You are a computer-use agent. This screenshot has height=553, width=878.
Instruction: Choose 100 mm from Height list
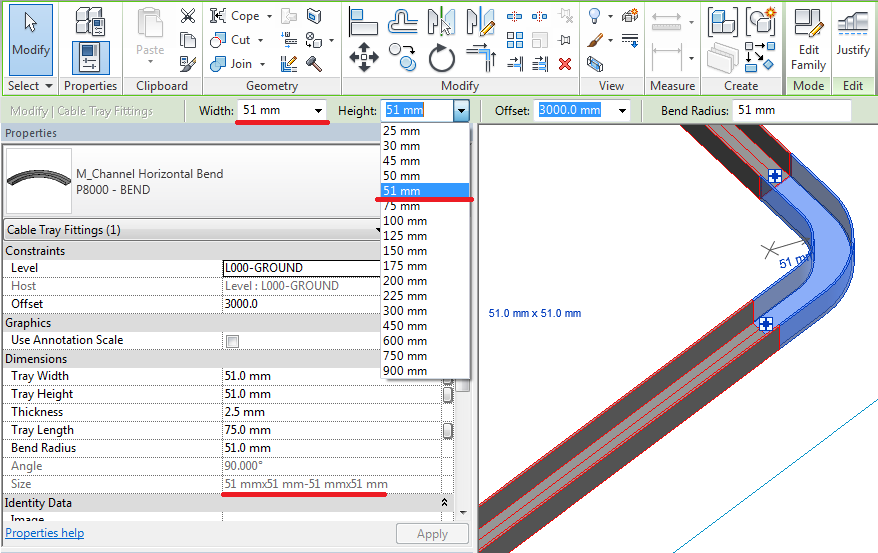425,221
